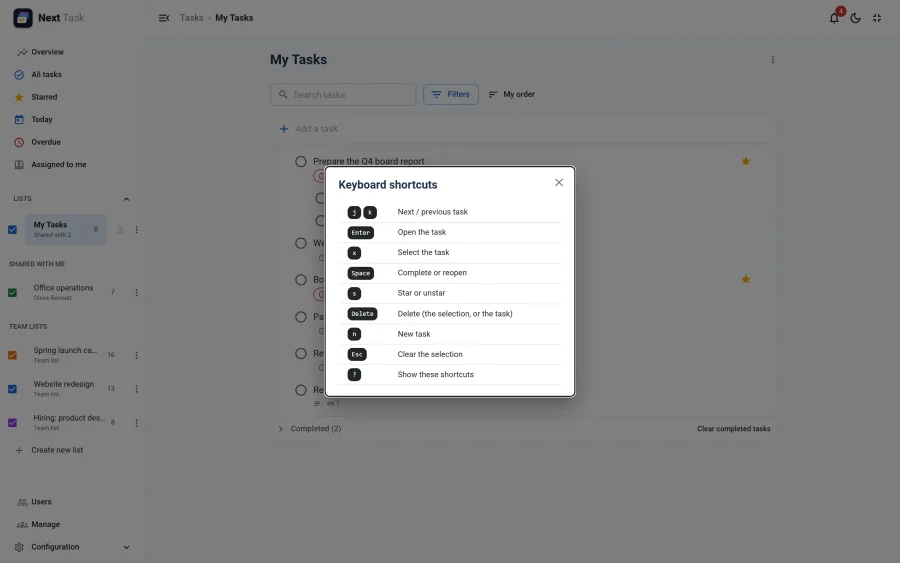Toggle Website redesign list checkbox
Image resolution: width=900 pixels, height=563 pixels.
pos(13,389)
